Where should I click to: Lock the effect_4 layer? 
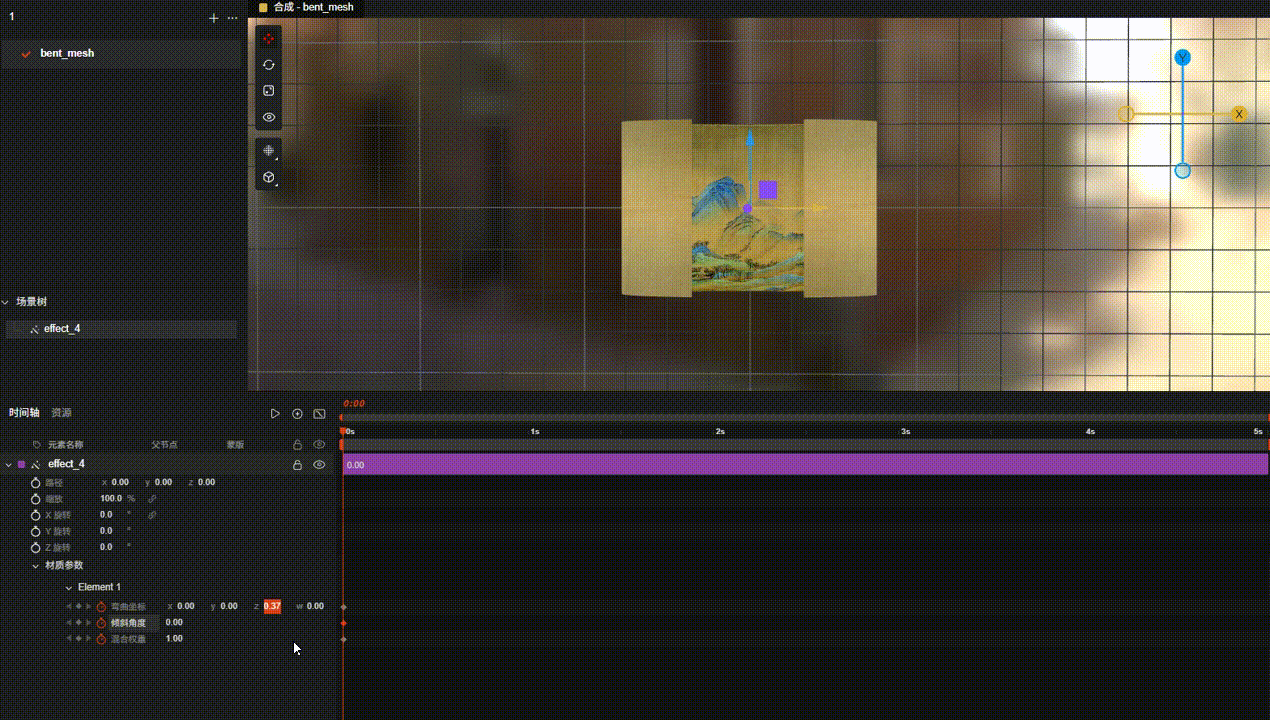(x=297, y=465)
